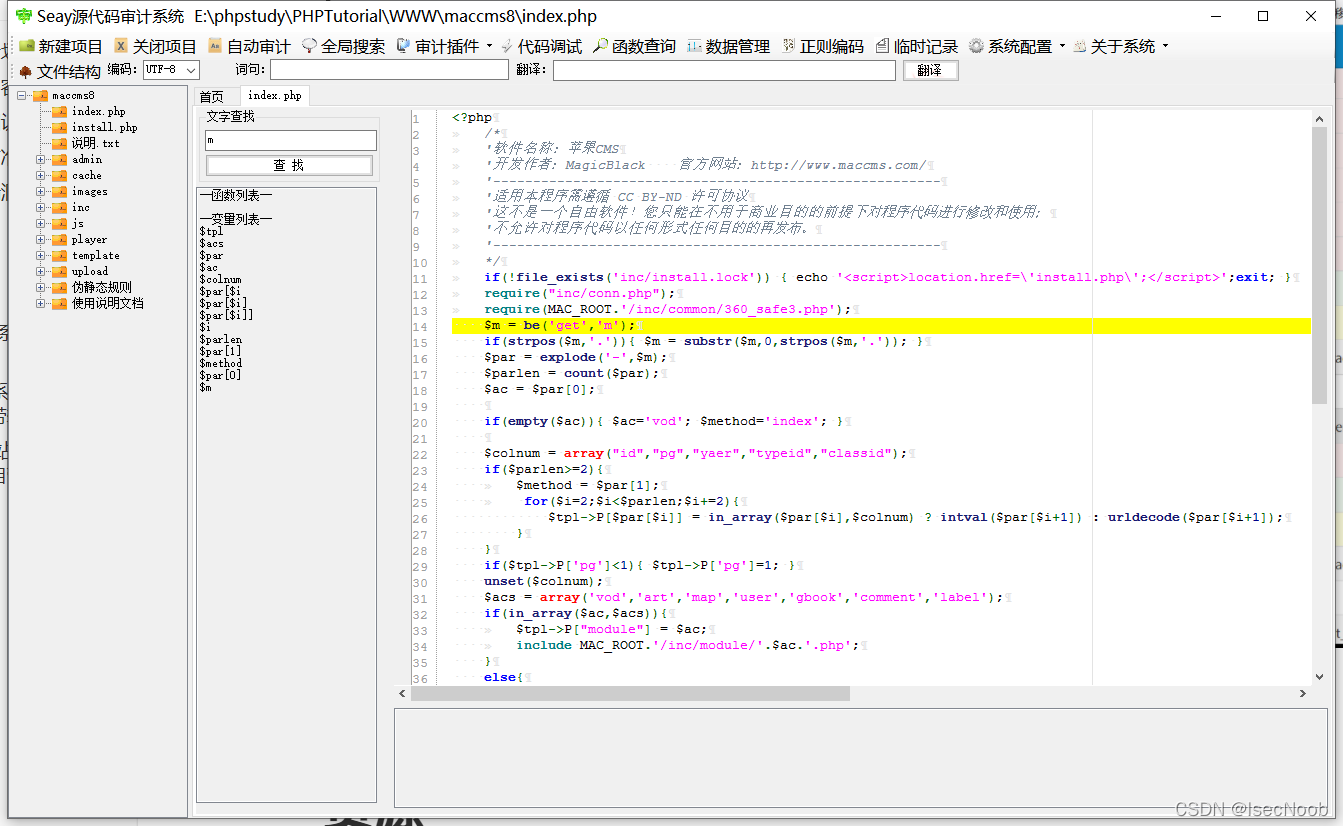Screen dimensions: 1343x826
Task: Expand the inc folder node
Action: point(41,208)
